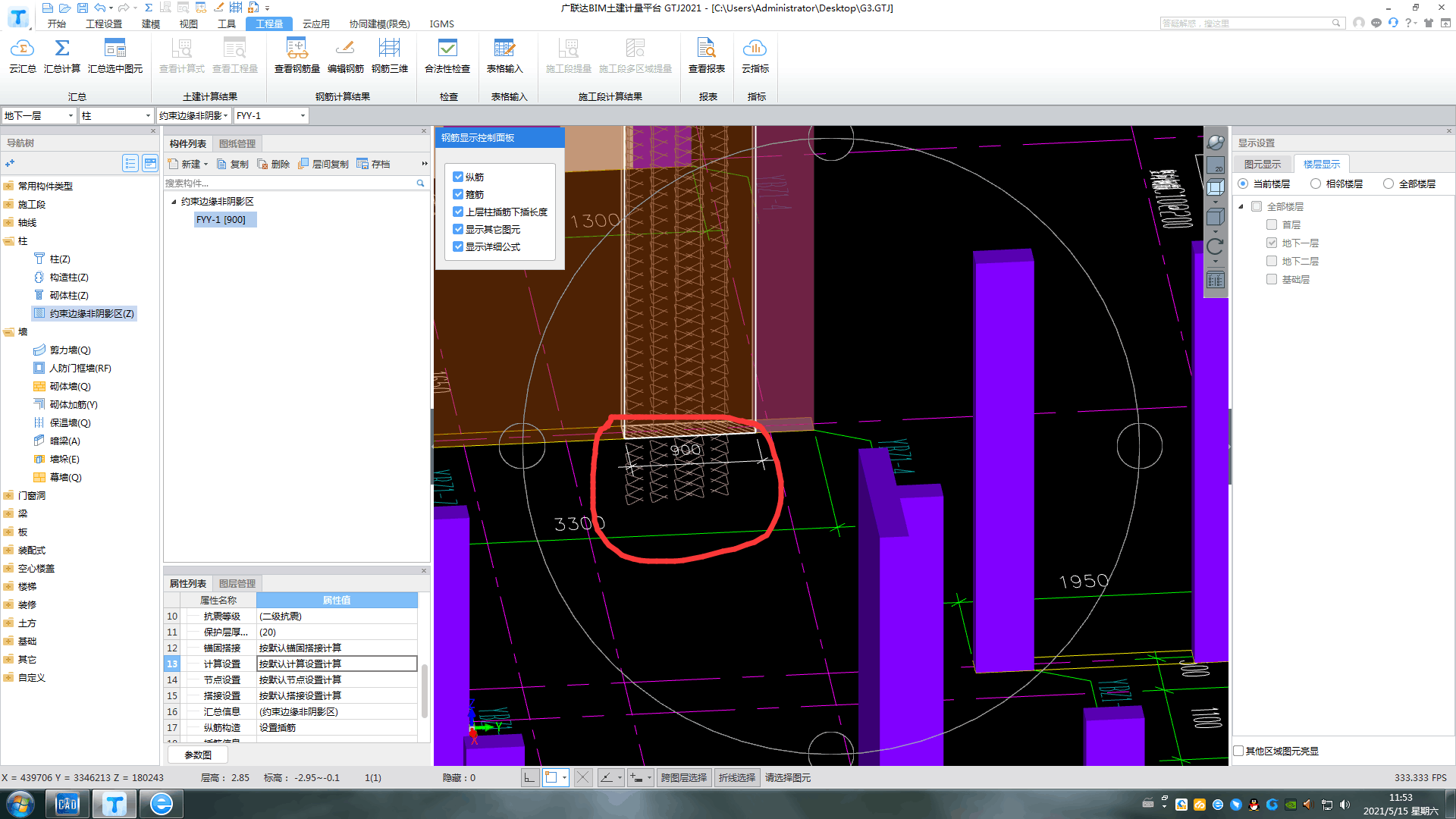Open 编辑钢筋 edit rebar tool
This screenshot has height=819, width=1456.
click(345, 55)
